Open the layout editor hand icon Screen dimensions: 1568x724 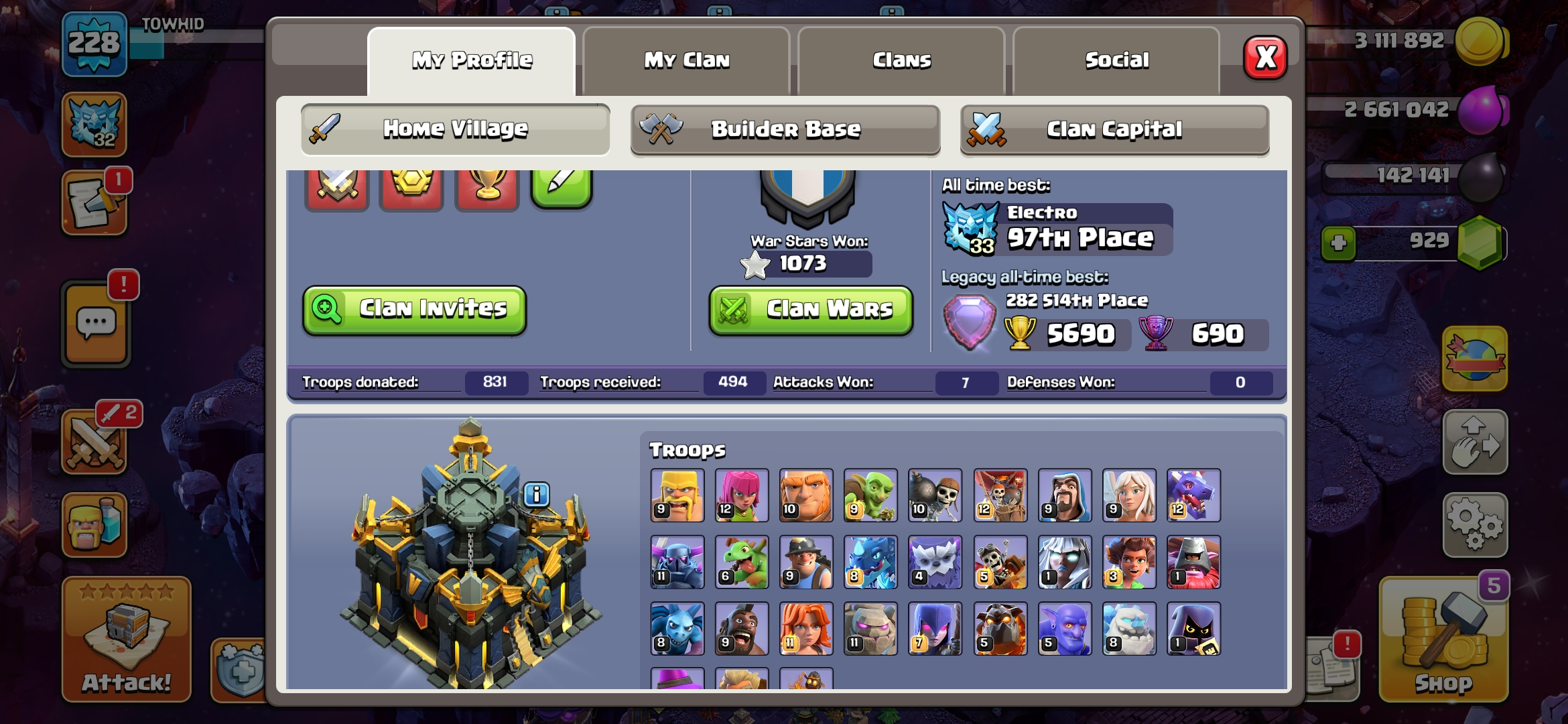pyautogui.click(x=1475, y=442)
